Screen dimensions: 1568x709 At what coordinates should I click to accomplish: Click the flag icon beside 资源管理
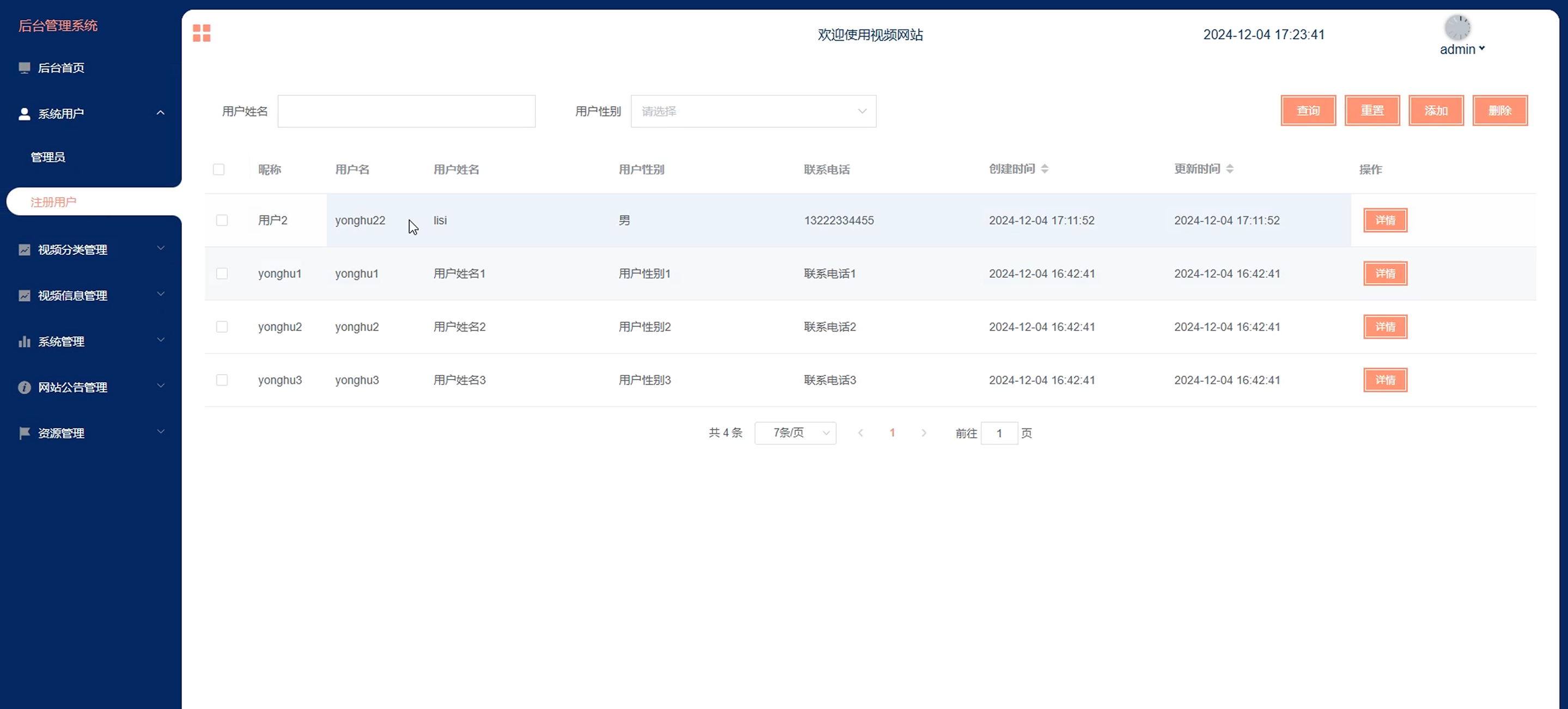point(25,433)
